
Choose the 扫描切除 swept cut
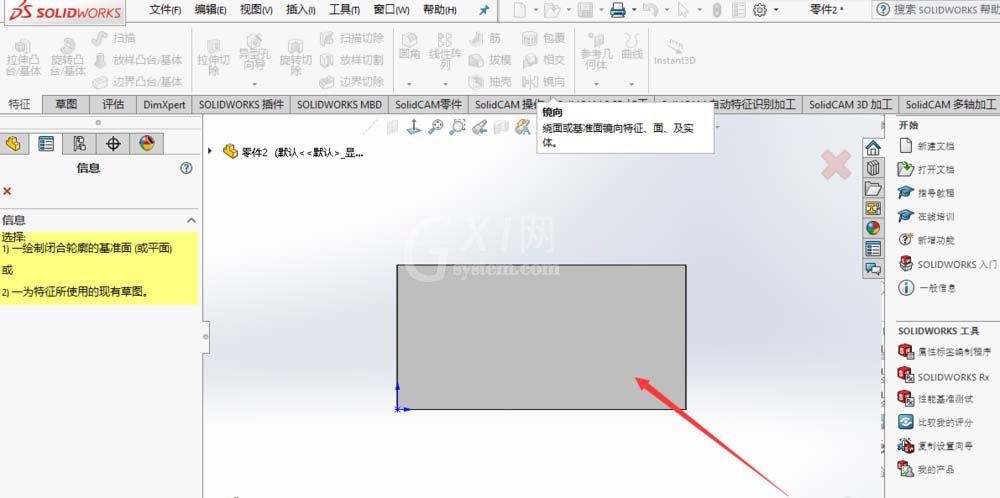tap(352, 38)
